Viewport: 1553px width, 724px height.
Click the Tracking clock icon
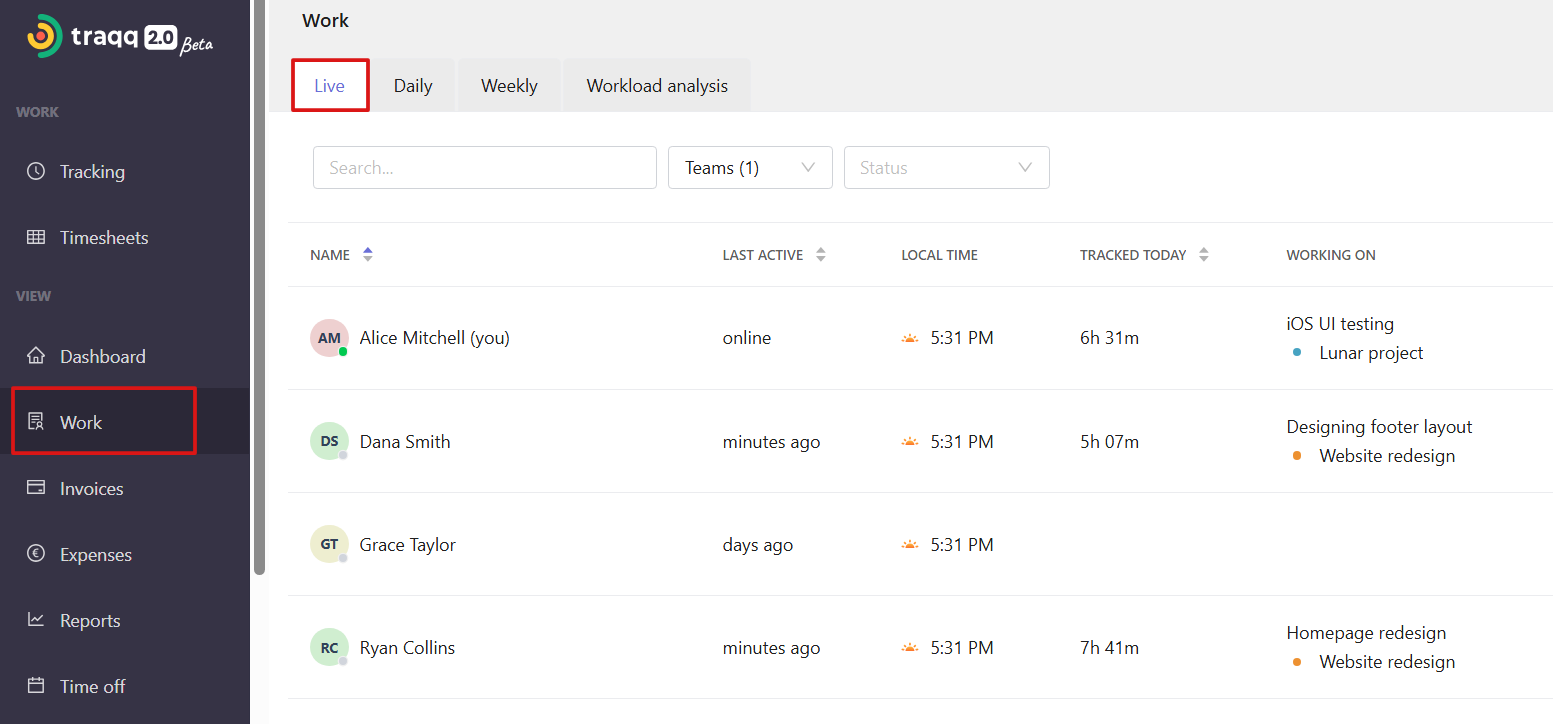pos(36,171)
